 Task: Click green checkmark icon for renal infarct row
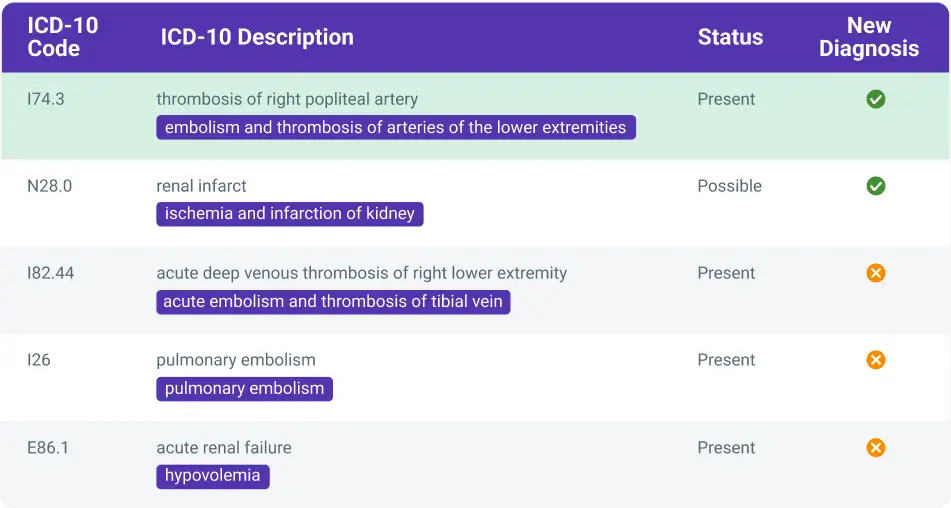[x=875, y=186]
